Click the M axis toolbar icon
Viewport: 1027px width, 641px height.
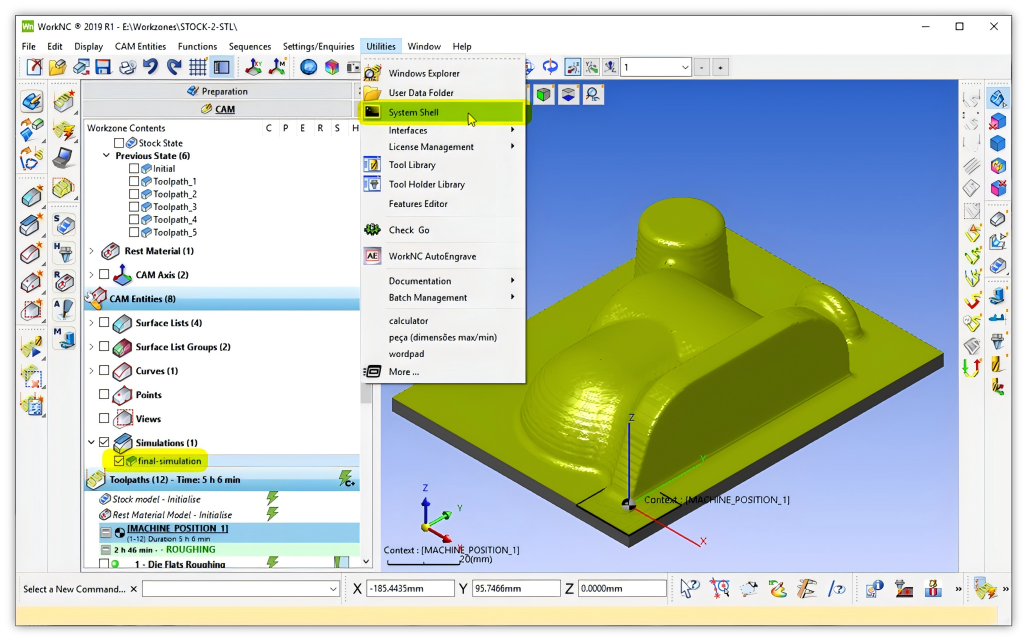click(x=277, y=67)
